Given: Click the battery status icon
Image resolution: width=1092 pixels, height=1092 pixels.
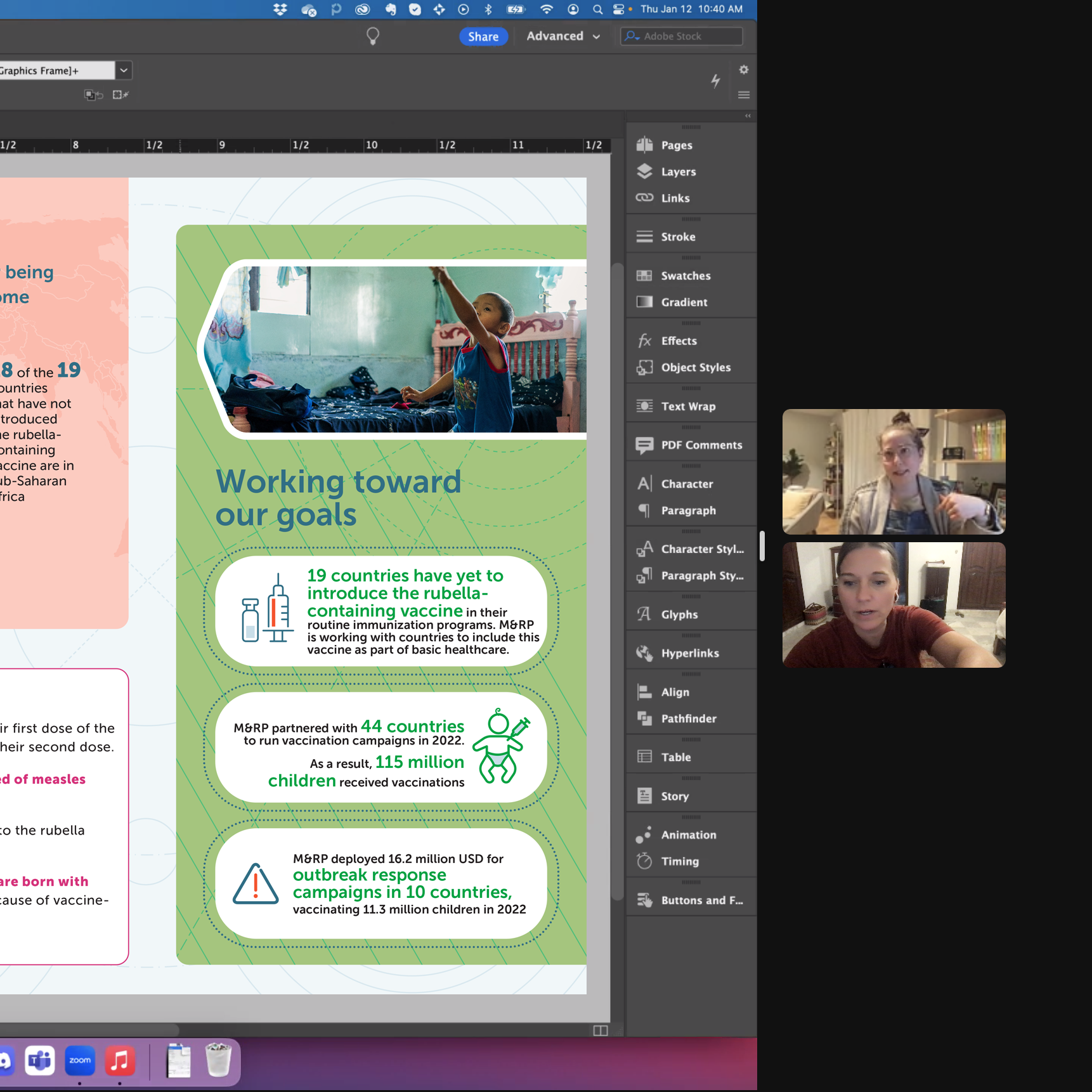Looking at the screenshot, I should click(x=516, y=9).
